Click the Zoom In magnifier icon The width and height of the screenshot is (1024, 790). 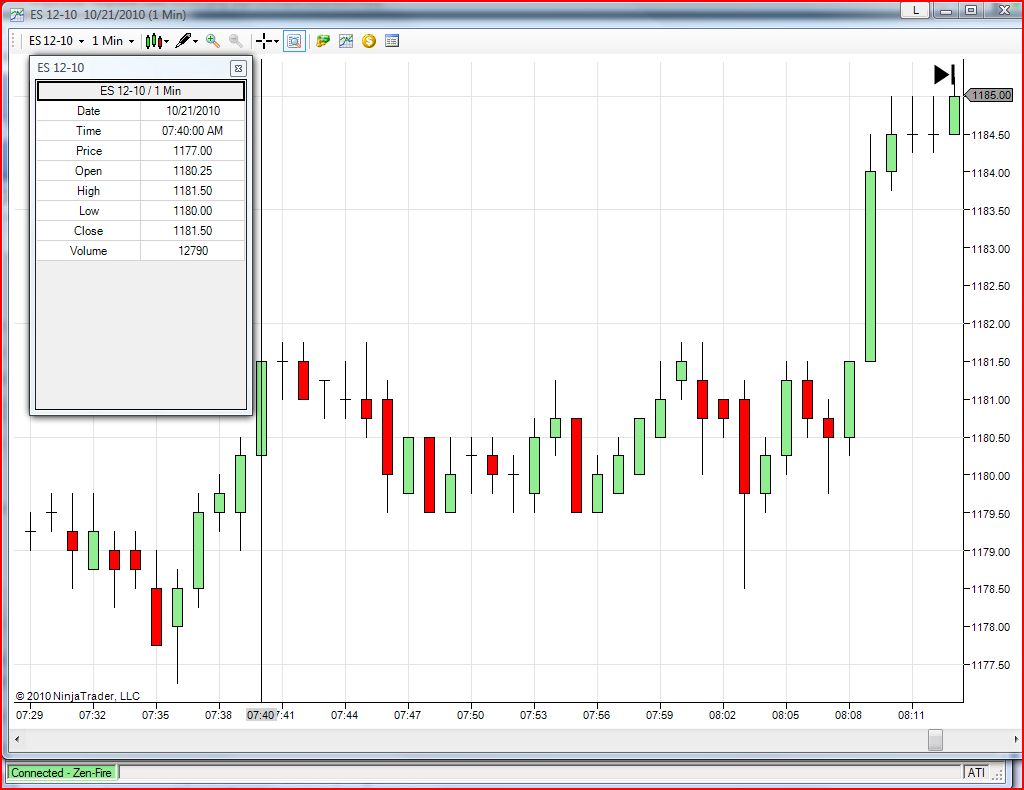pyautogui.click(x=213, y=41)
